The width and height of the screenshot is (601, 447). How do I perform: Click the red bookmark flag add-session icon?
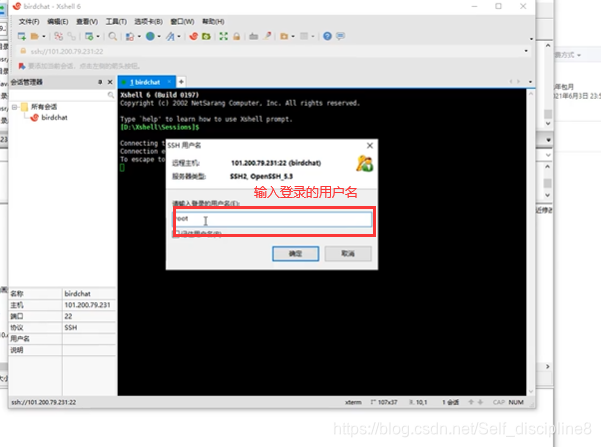pos(22,66)
